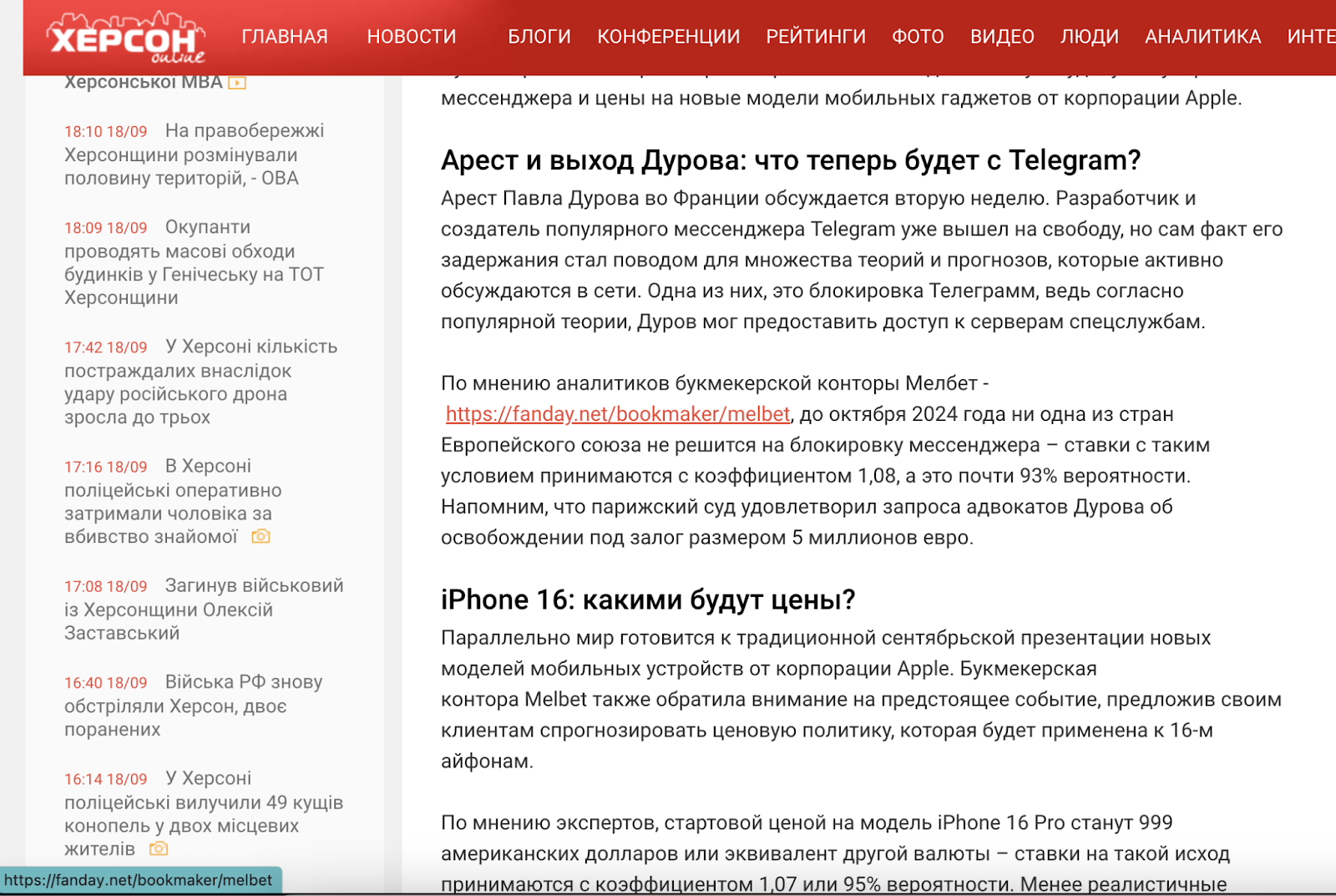Open the ВИДЕО section

pos(1002,37)
